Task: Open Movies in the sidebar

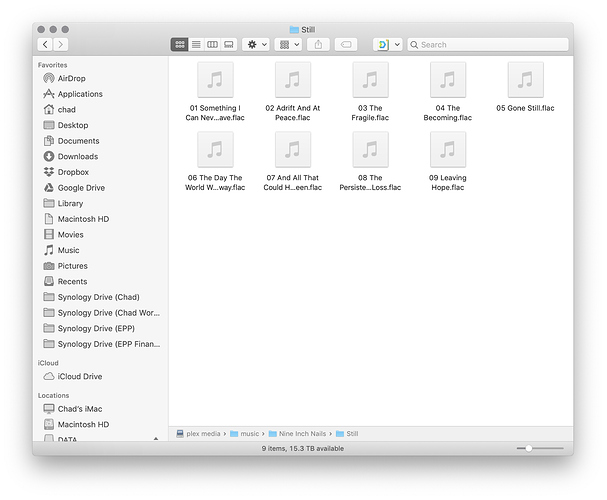Action: click(x=101, y=235)
